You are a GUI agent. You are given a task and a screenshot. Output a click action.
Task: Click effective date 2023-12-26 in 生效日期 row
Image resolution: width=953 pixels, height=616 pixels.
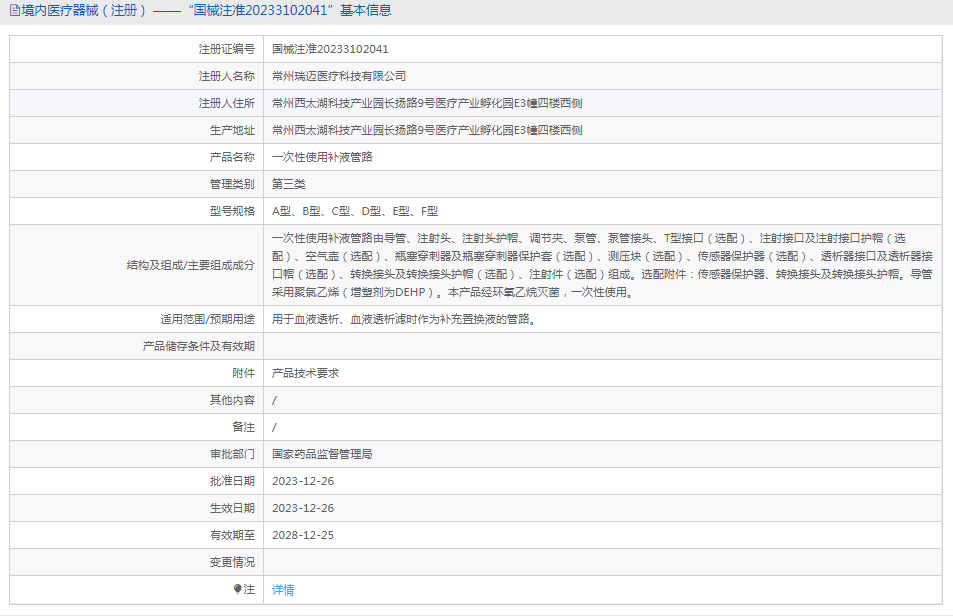[x=303, y=508]
